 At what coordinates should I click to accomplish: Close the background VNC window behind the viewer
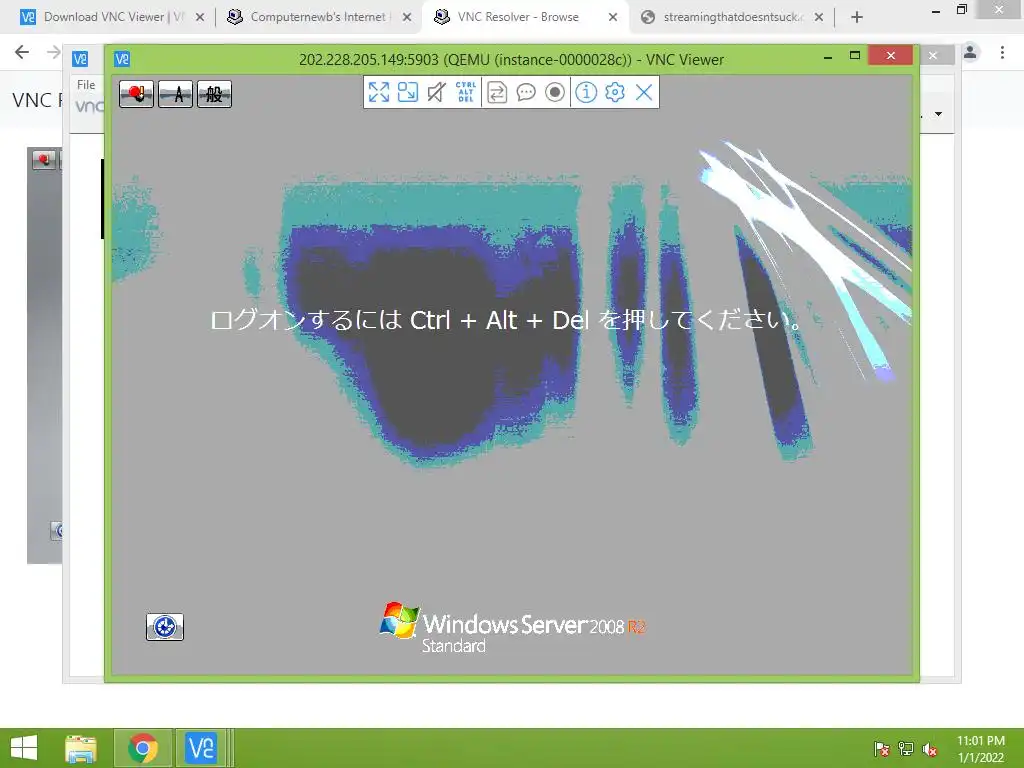pyautogui.click(x=933, y=56)
